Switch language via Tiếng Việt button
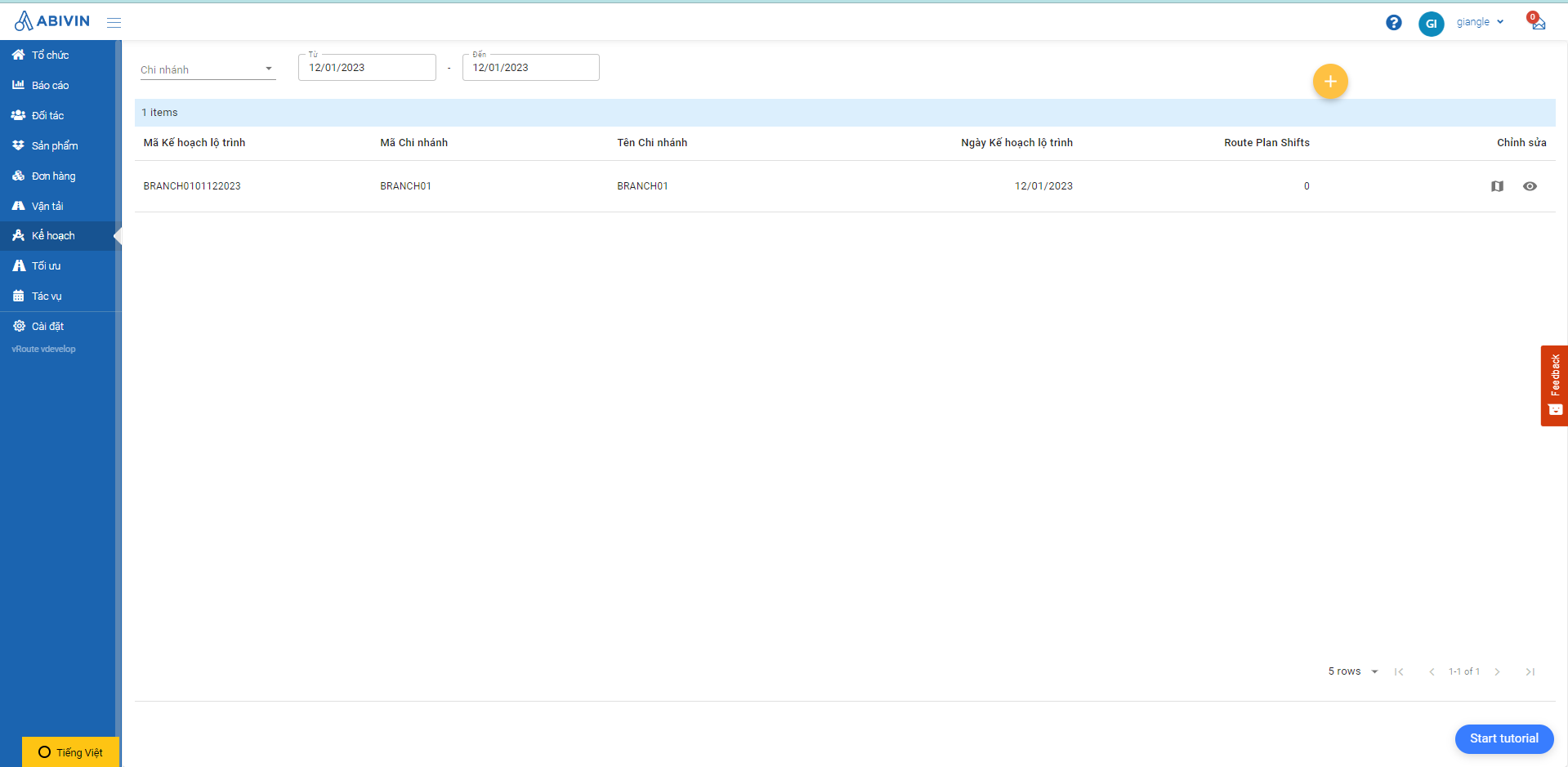 pos(70,752)
